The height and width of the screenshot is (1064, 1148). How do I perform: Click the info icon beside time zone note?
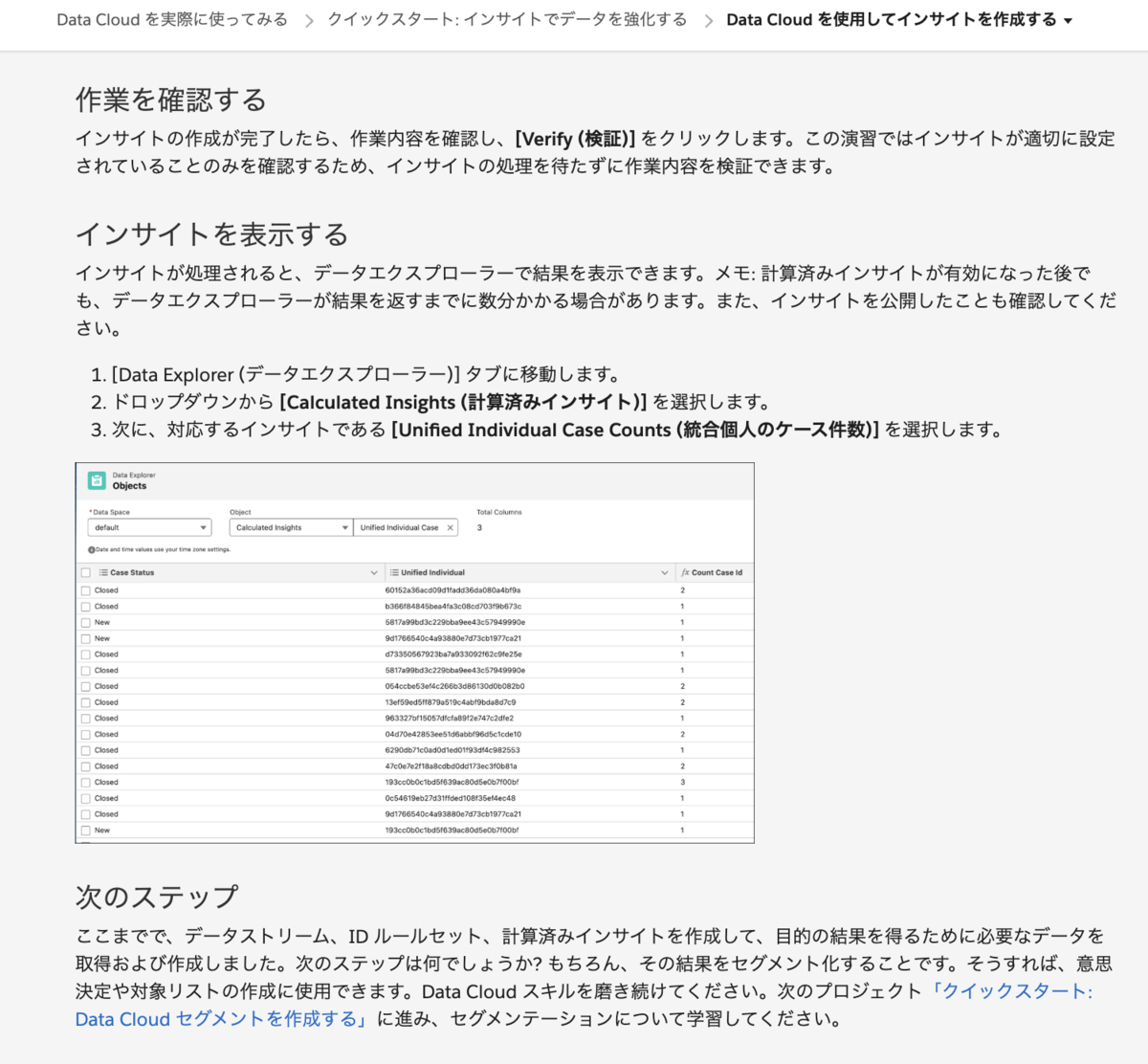(92, 550)
